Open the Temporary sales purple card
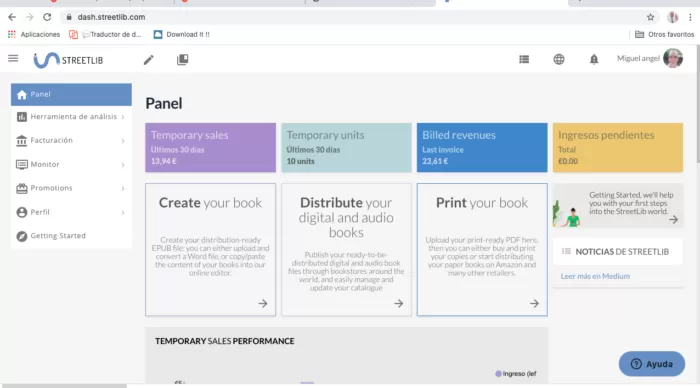 click(x=210, y=148)
